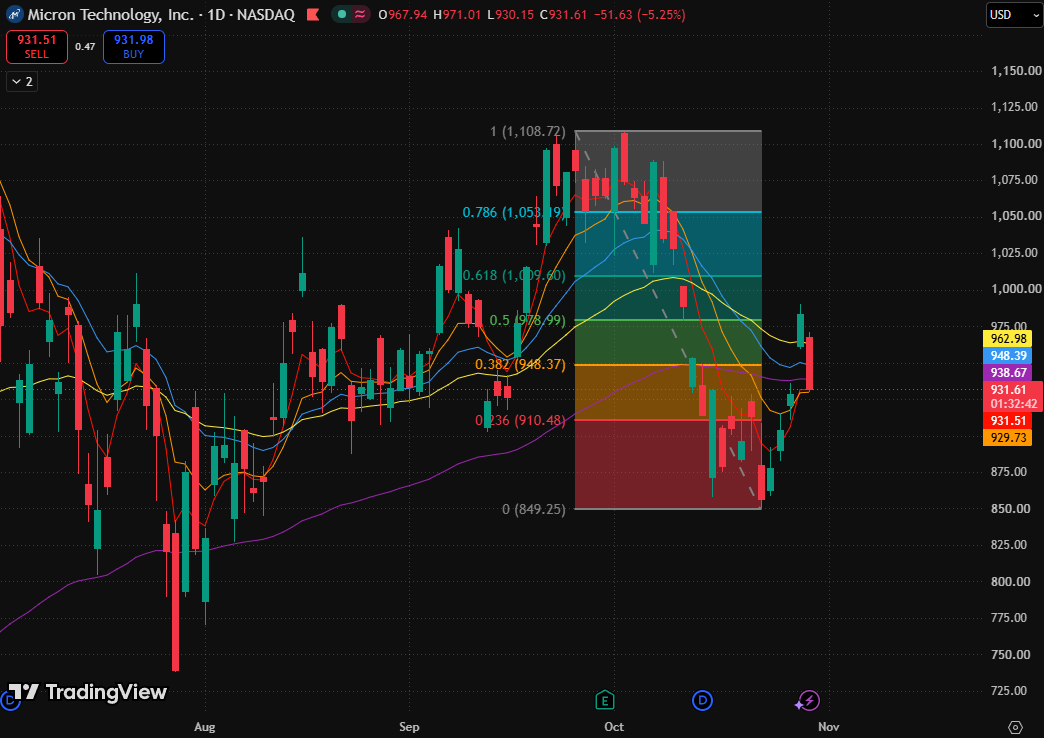This screenshot has height=738, width=1044.
Task: Click the 1,150.00 price axis label
Action: point(1016,71)
